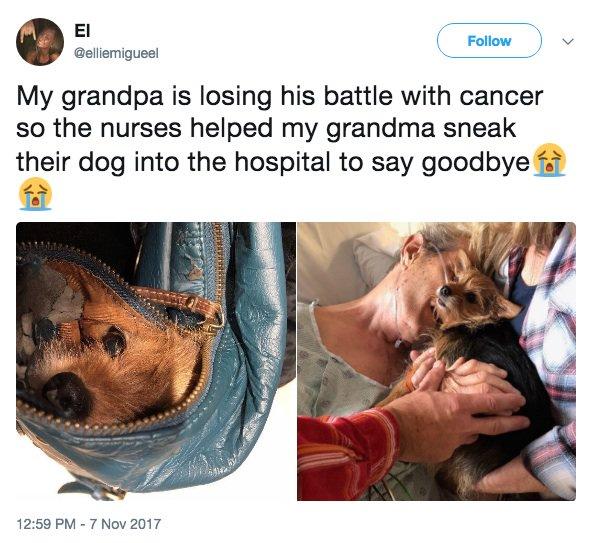Open El's profile avatar picture
Viewport: 592px width, 543px height.
click(40, 42)
